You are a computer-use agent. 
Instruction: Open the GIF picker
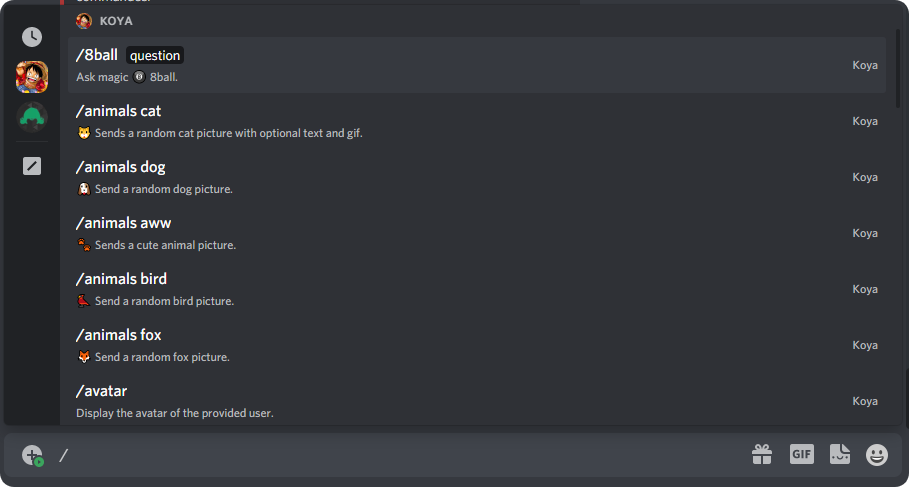point(801,455)
